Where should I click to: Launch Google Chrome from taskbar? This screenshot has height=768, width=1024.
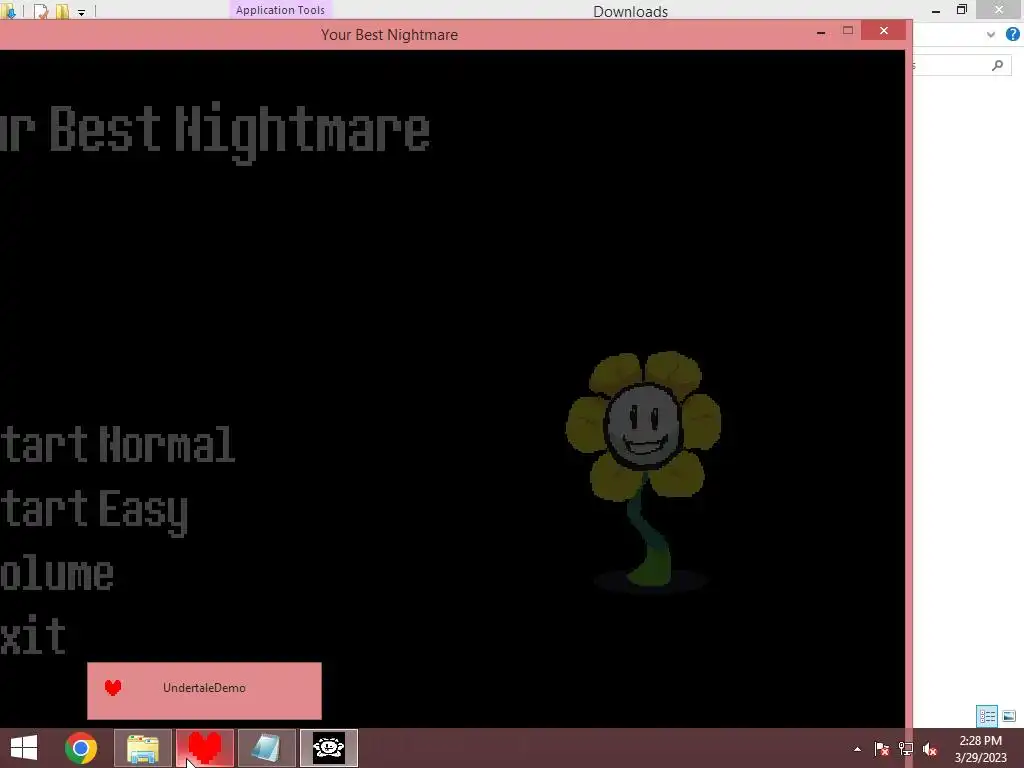[81, 748]
